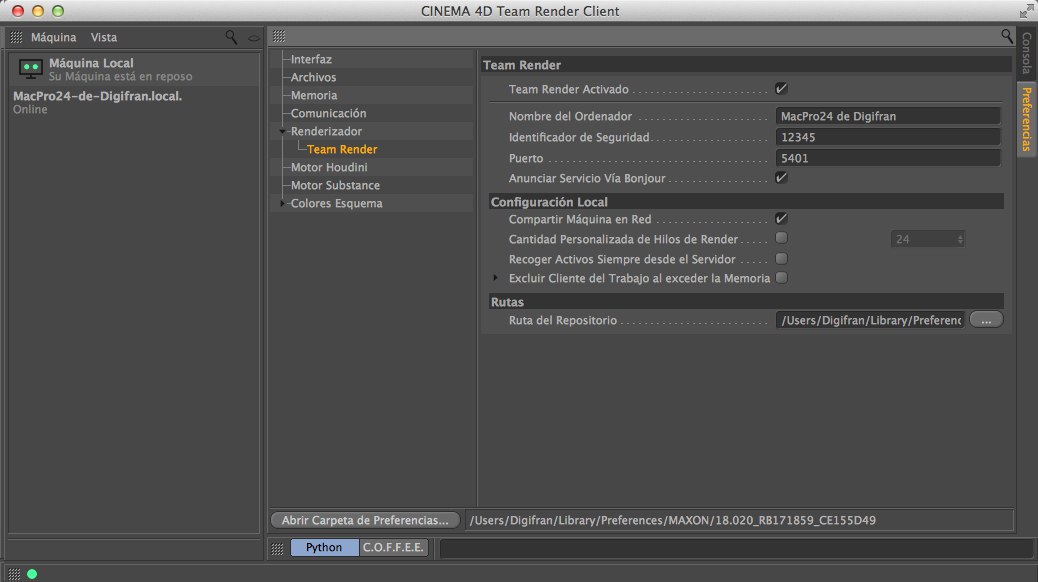Click the browse button for Ruta del Repositorio

click(x=986, y=320)
